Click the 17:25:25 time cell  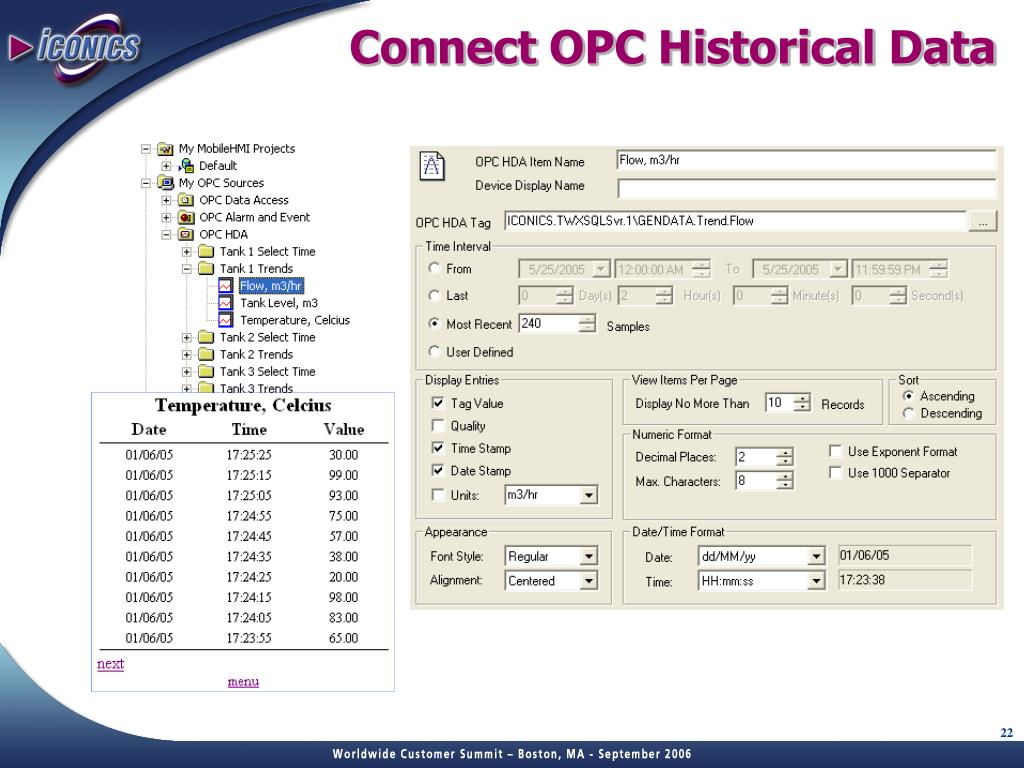point(249,455)
